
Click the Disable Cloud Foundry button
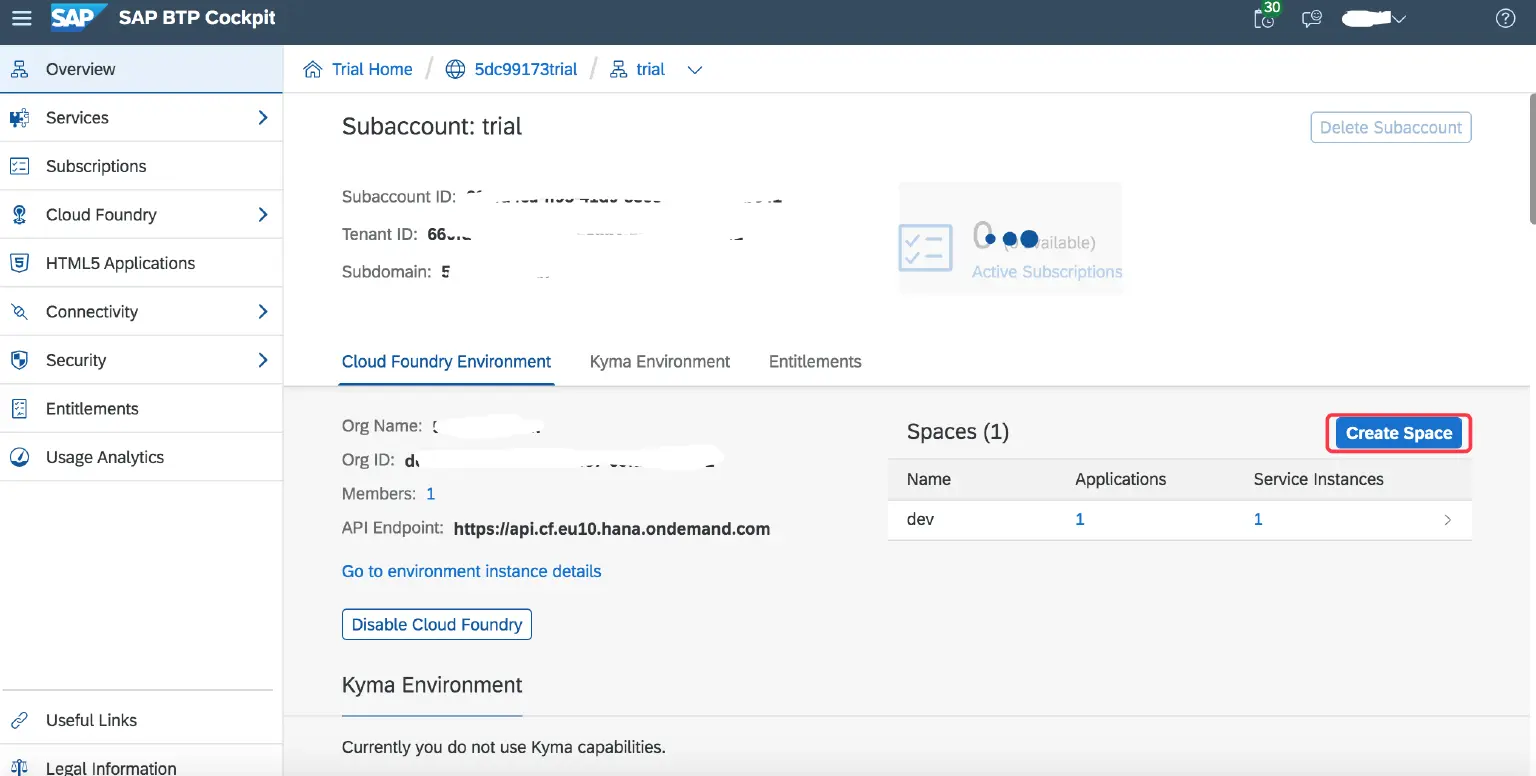[437, 624]
